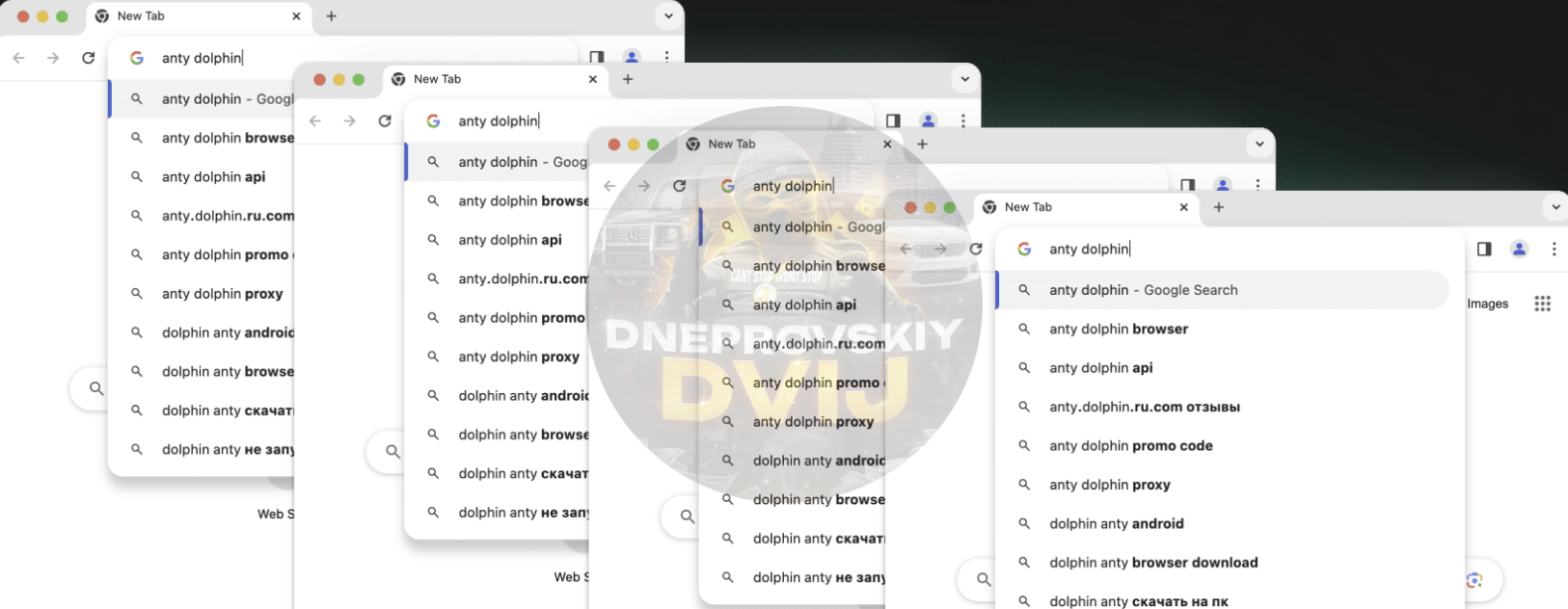Viewport: 1568px width, 609px height.
Task: Choose 'anty dolphin api' suggestion in leftmost window
Action: [x=202, y=177]
